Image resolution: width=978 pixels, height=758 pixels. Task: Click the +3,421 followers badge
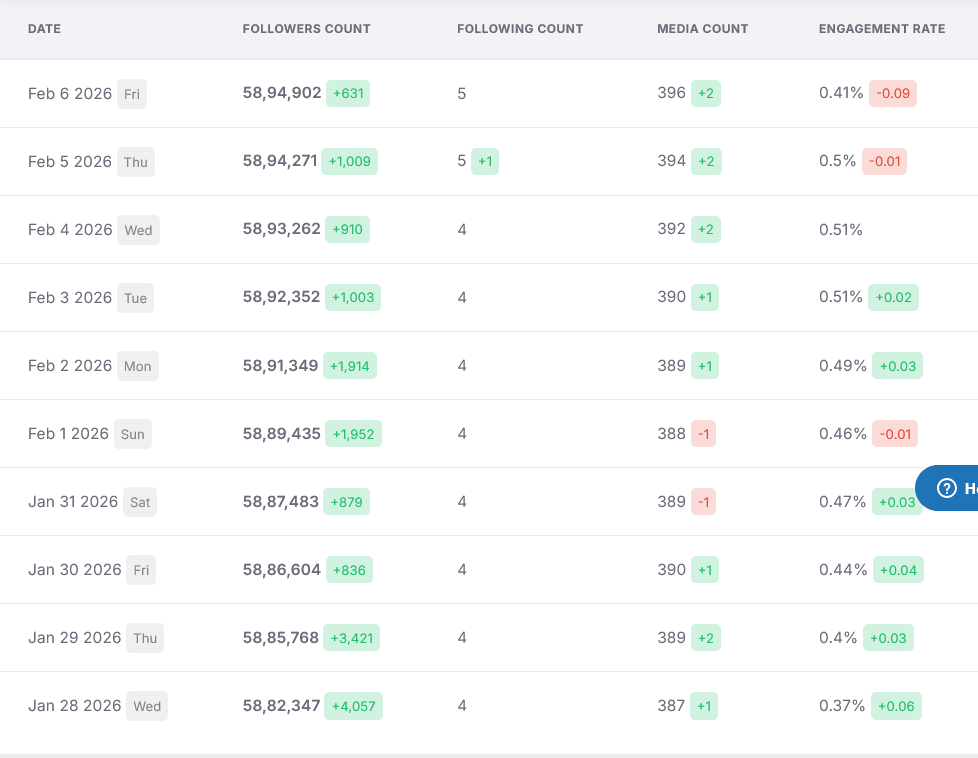(x=351, y=638)
